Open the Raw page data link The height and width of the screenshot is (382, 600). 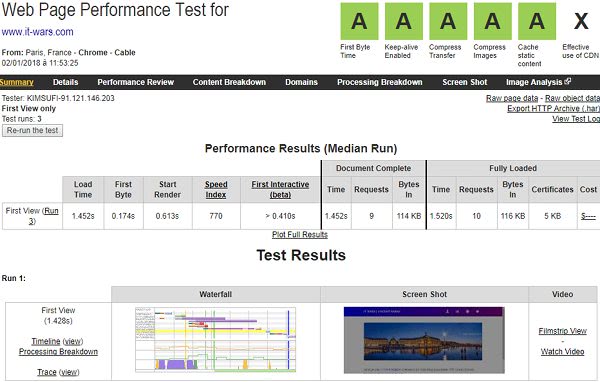click(512, 98)
